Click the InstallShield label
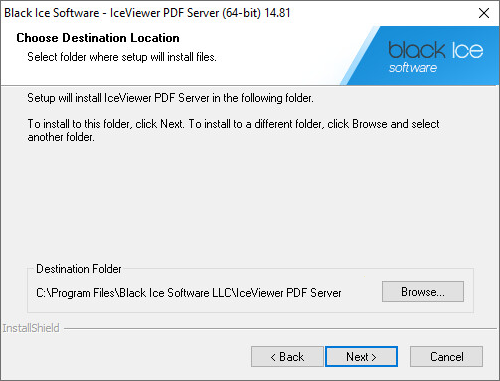 coord(31,328)
